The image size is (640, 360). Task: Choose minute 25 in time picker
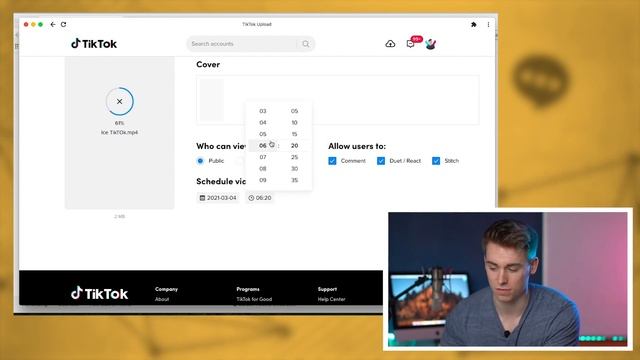pyautogui.click(x=294, y=157)
